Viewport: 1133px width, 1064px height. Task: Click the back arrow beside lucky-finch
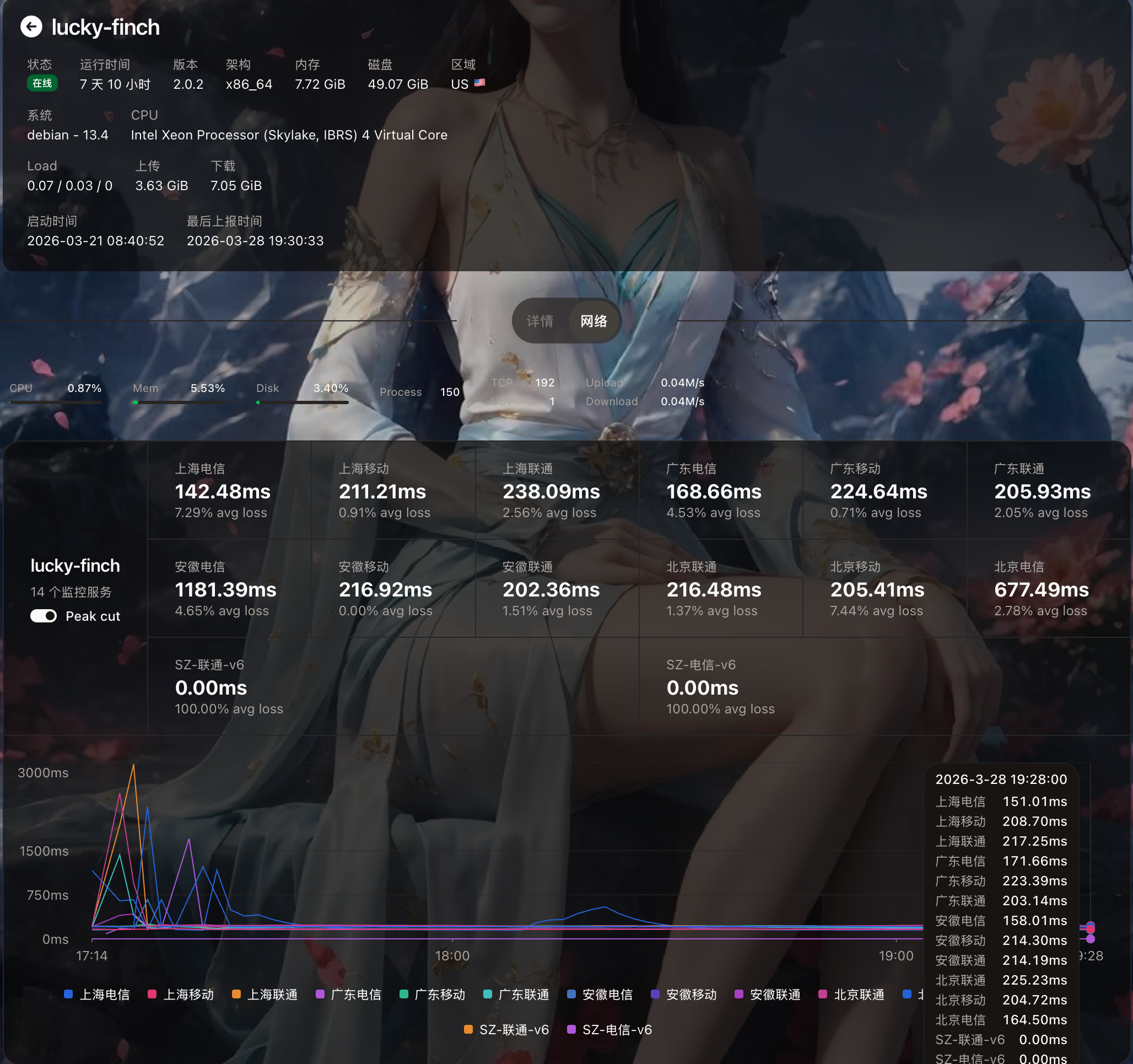[x=31, y=27]
